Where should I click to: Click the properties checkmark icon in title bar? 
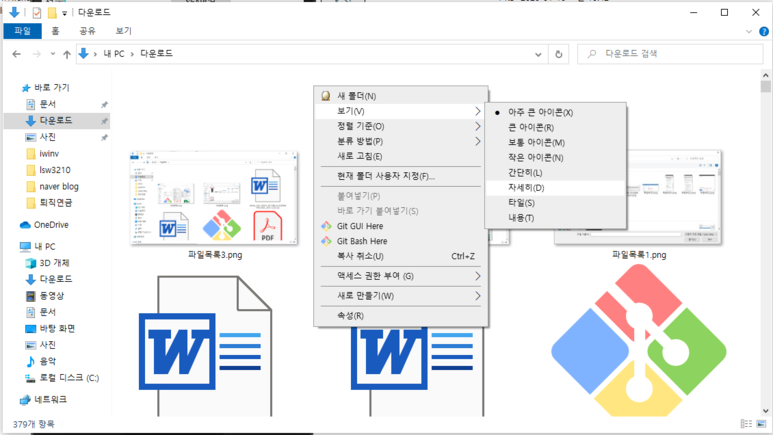pos(36,13)
